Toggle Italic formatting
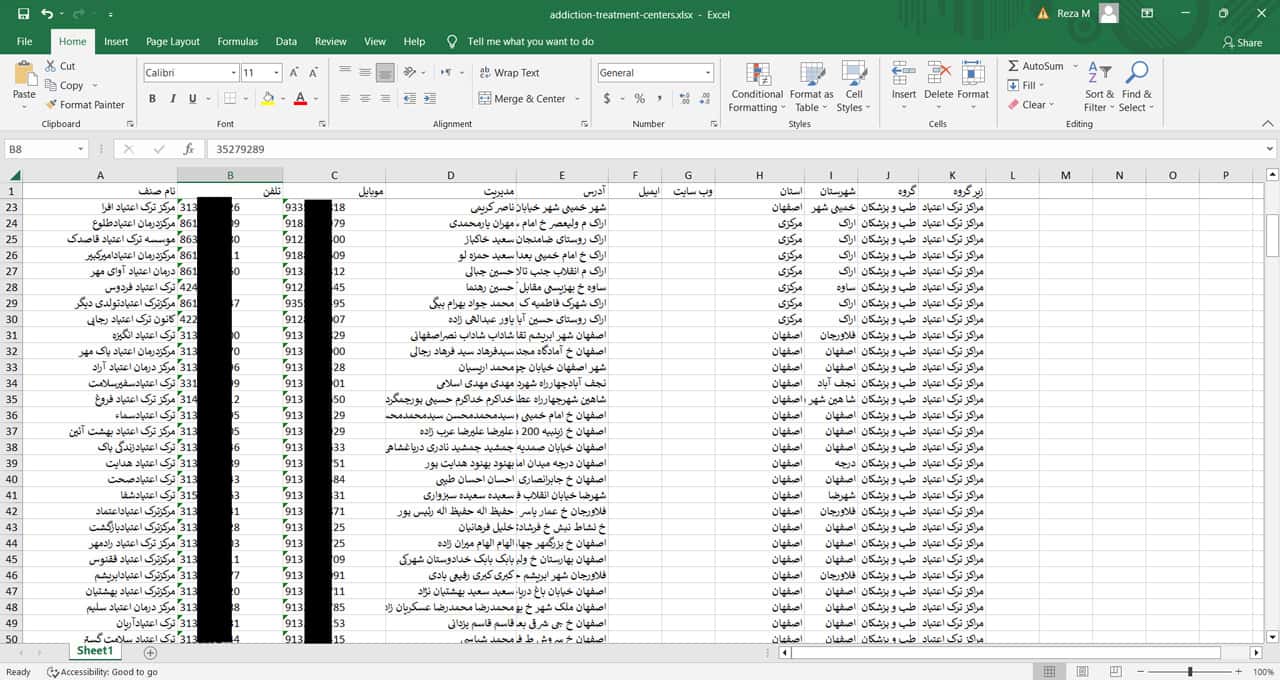 [x=173, y=99]
